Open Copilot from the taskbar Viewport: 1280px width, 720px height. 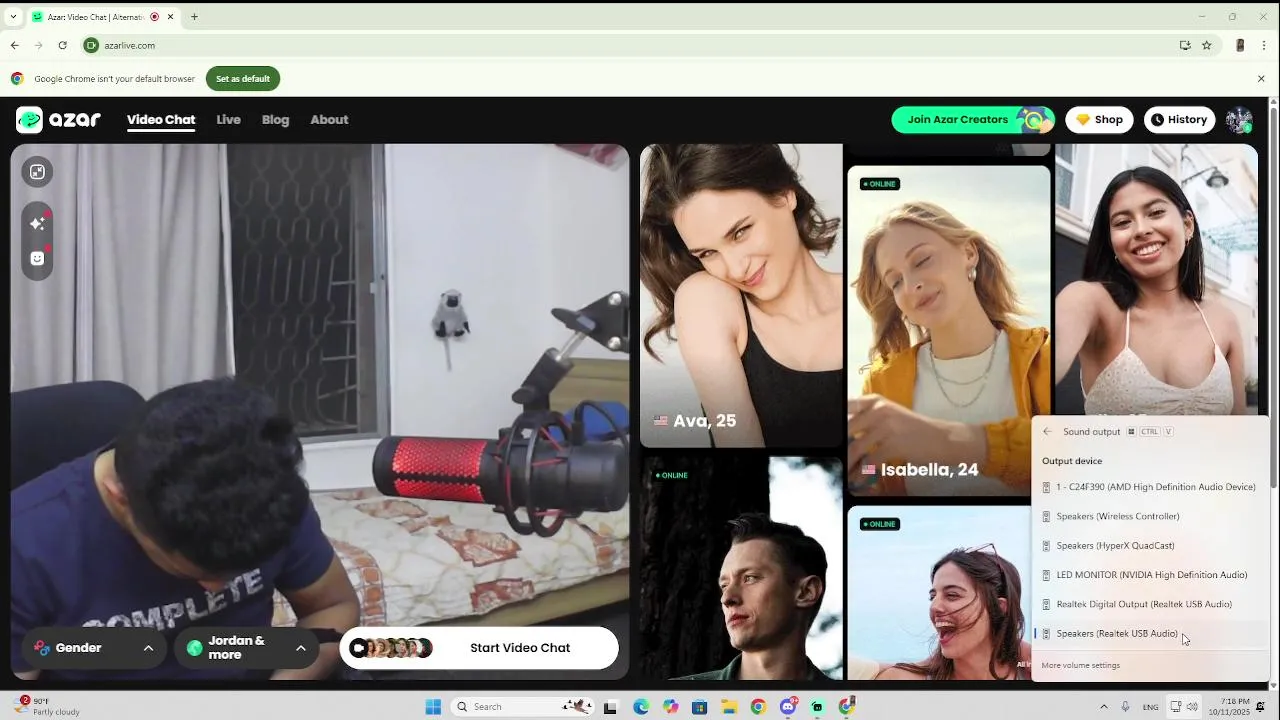point(670,707)
